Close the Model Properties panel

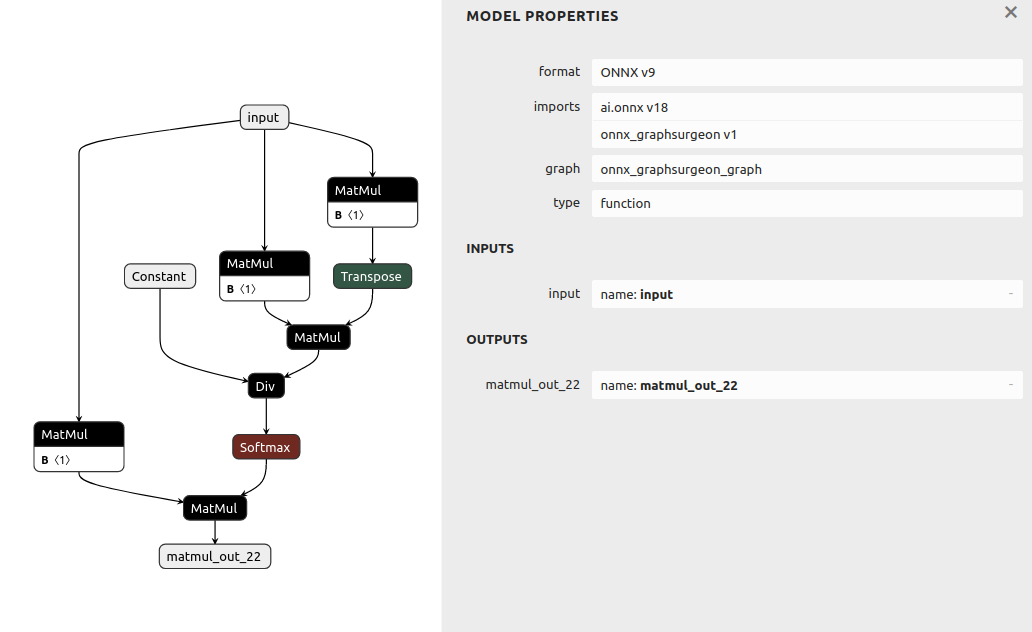click(1010, 13)
